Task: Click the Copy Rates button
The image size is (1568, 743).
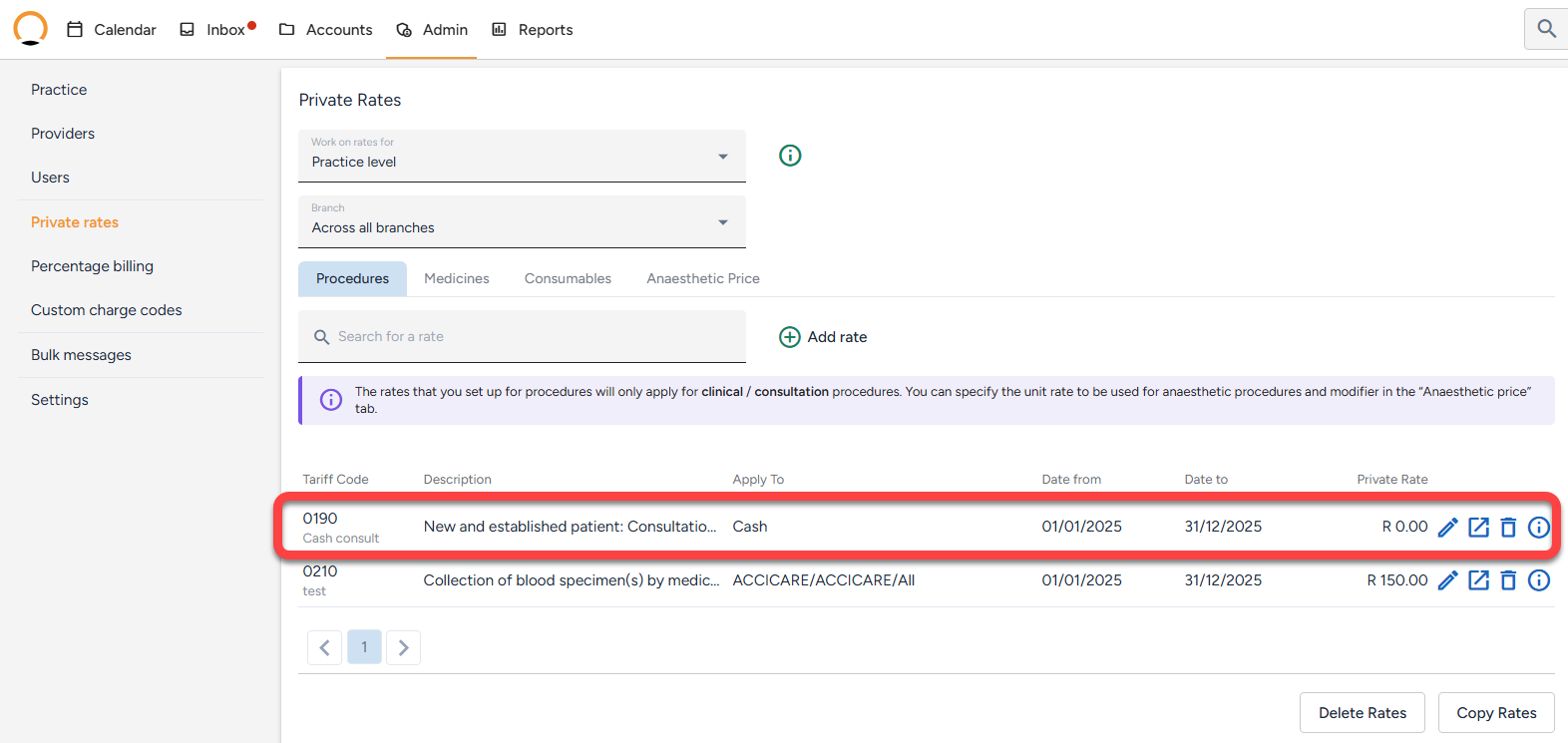Action: point(1496,713)
